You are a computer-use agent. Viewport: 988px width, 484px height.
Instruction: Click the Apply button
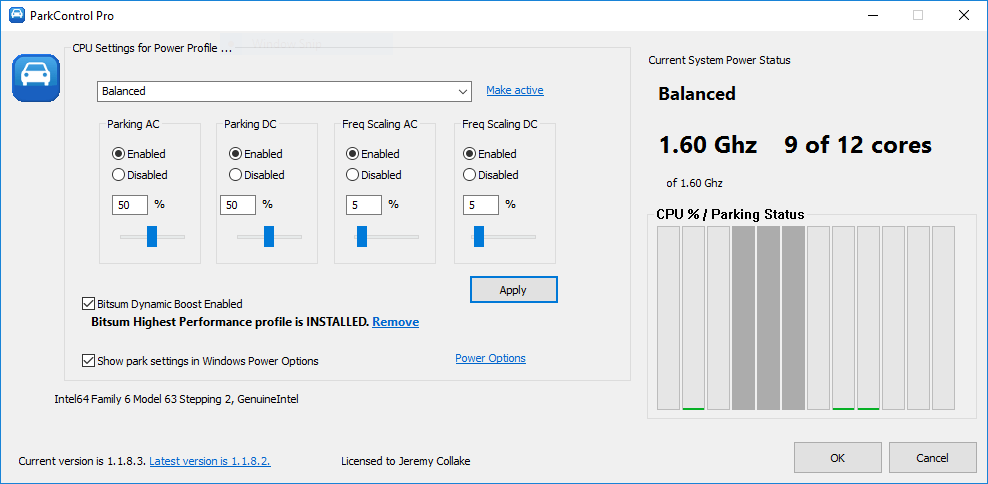click(513, 290)
